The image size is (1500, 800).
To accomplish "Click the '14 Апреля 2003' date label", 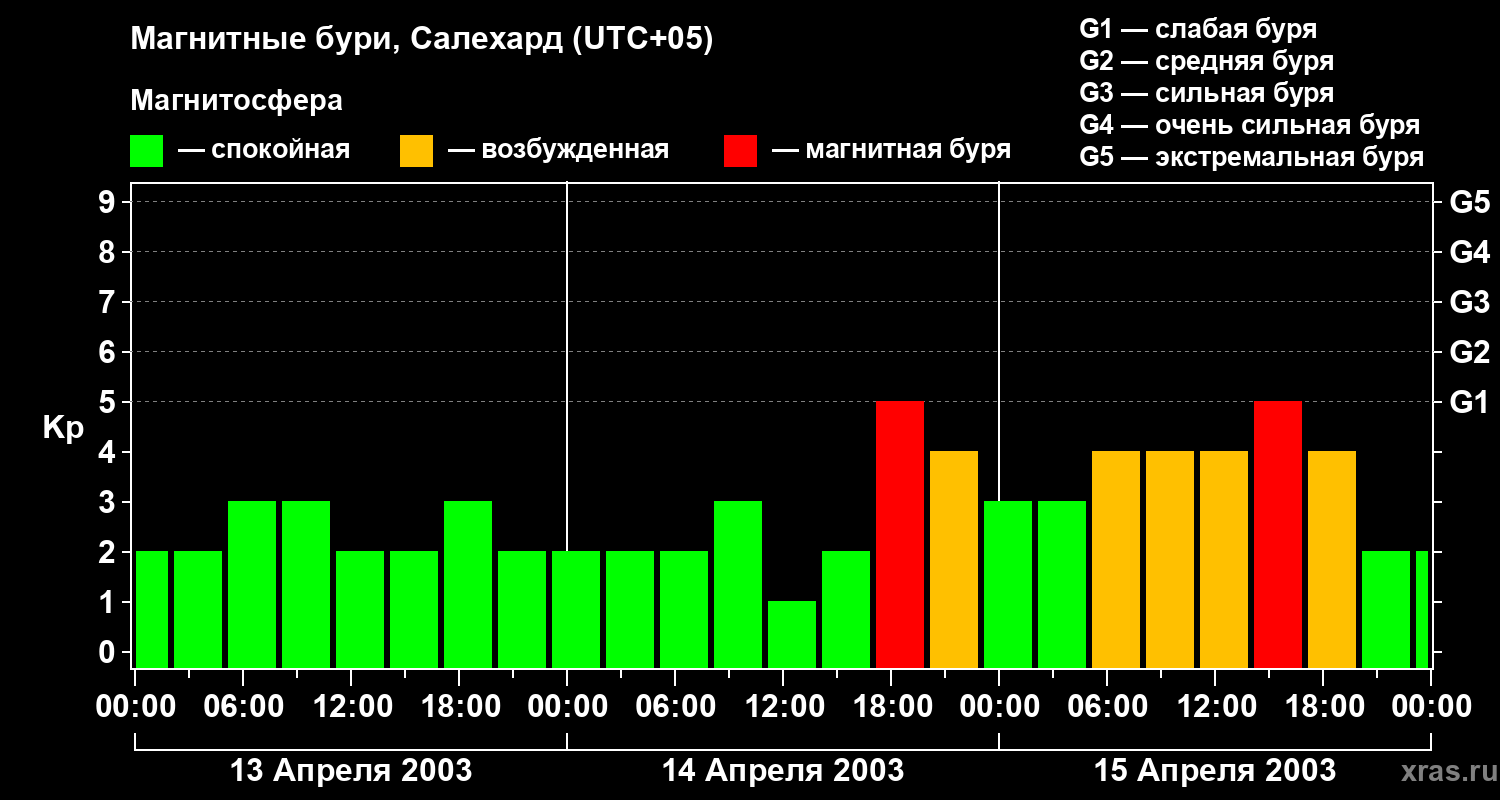I will [x=783, y=771].
